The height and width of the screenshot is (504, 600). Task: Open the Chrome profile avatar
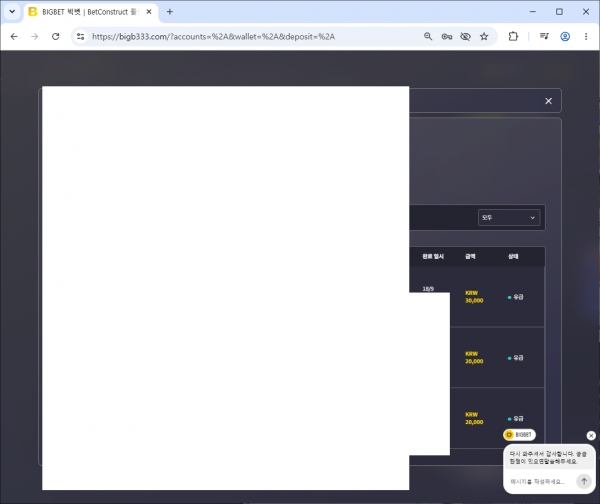[x=565, y=37]
